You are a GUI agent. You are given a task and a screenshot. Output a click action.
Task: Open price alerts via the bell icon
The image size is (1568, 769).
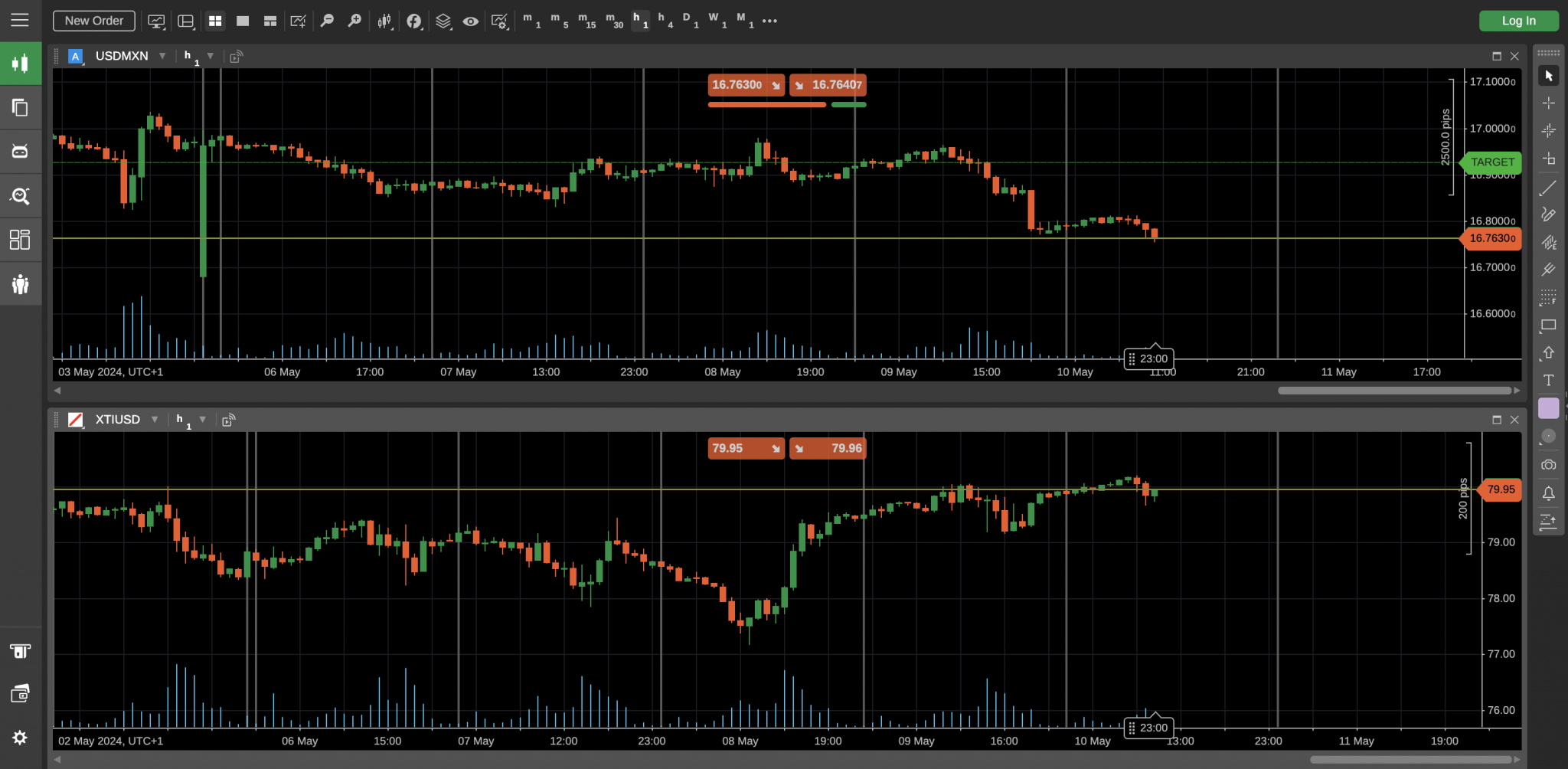[x=1549, y=494]
